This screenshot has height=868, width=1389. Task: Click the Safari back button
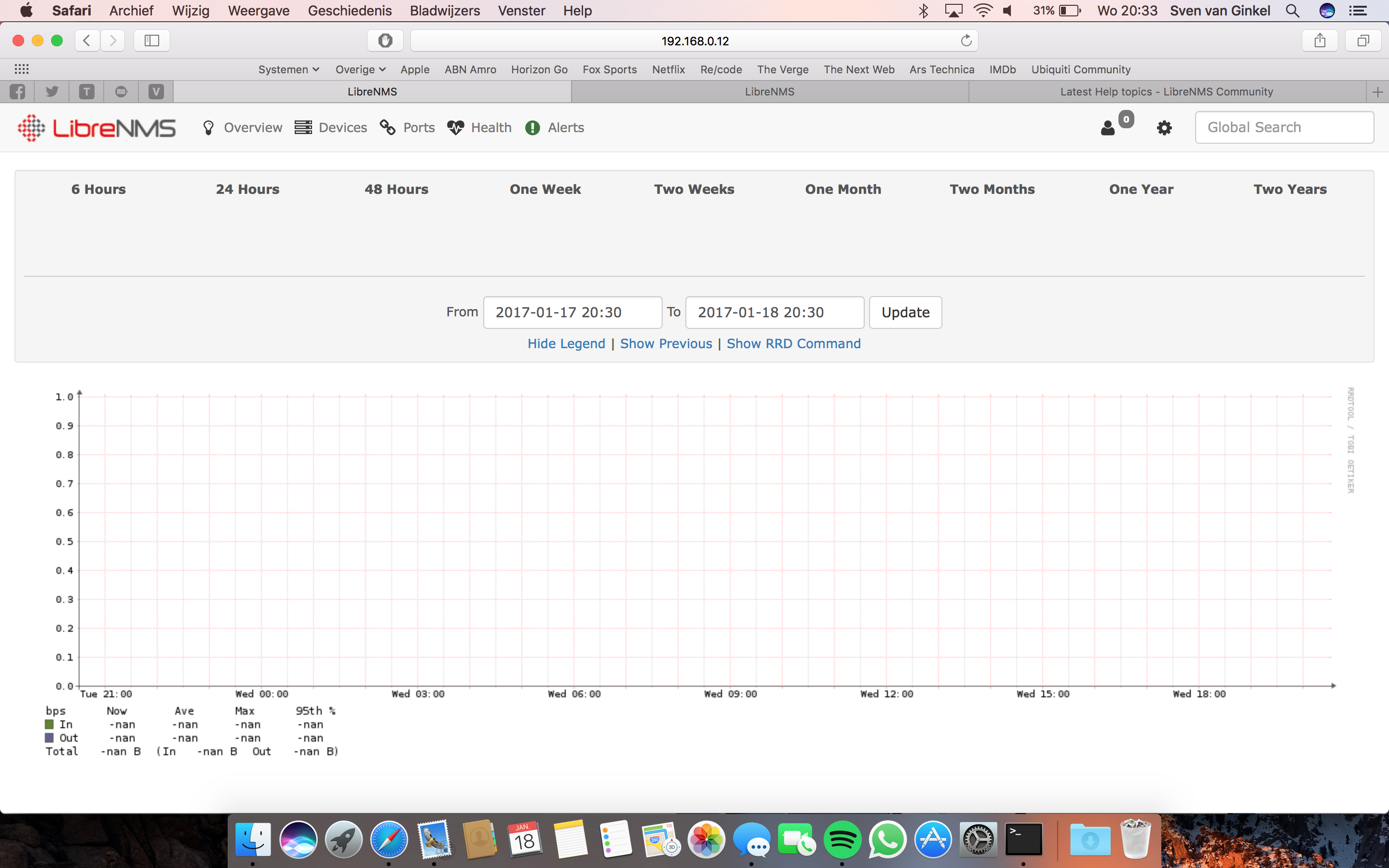point(87,40)
